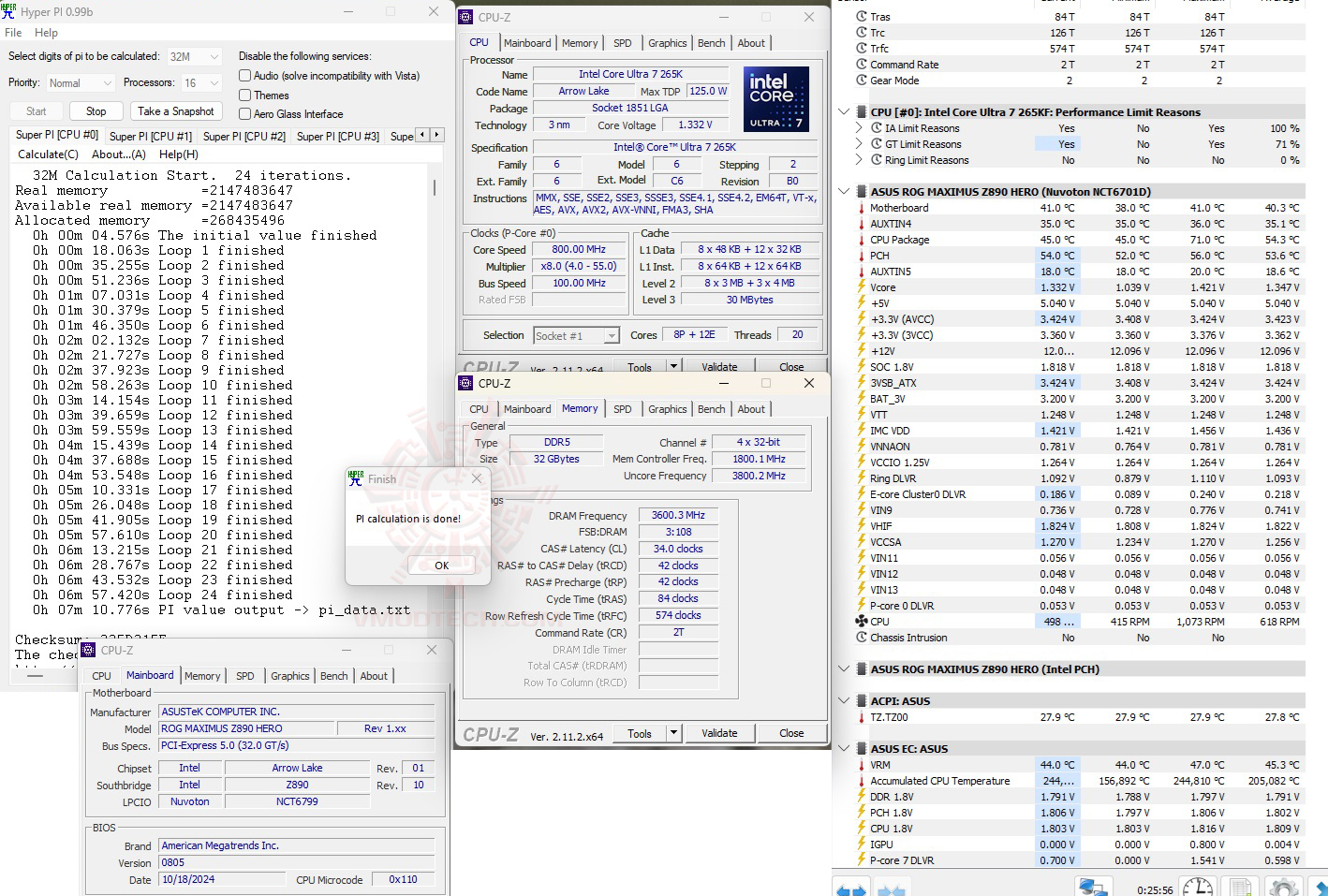Click the icon beside Gear Mode

[x=862, y=81]
